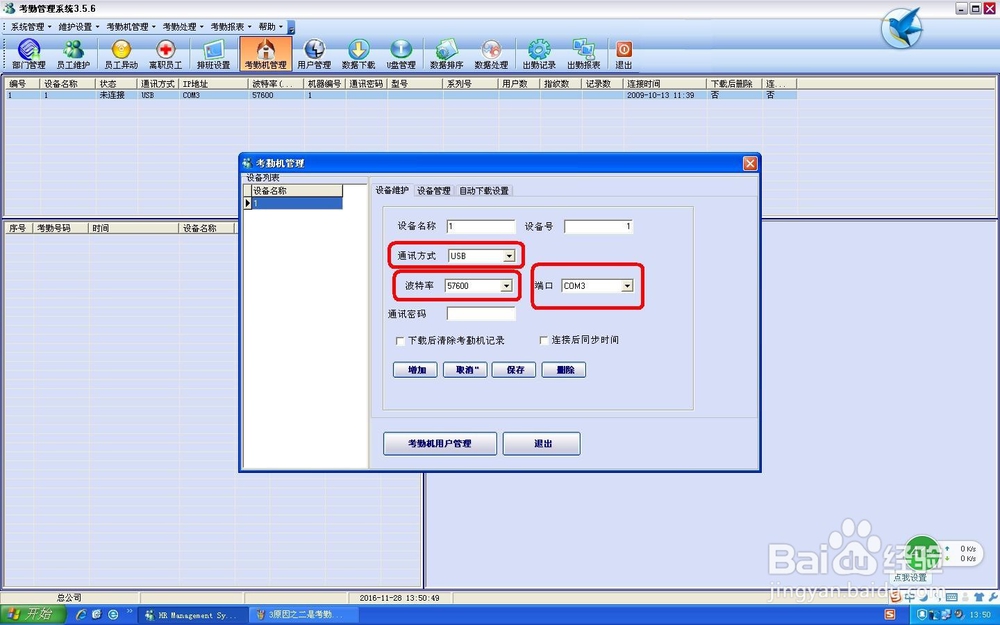The height and width of the screenshot is (625, 1000).
Task: Click the 删除 button
Action: [564, 370]
